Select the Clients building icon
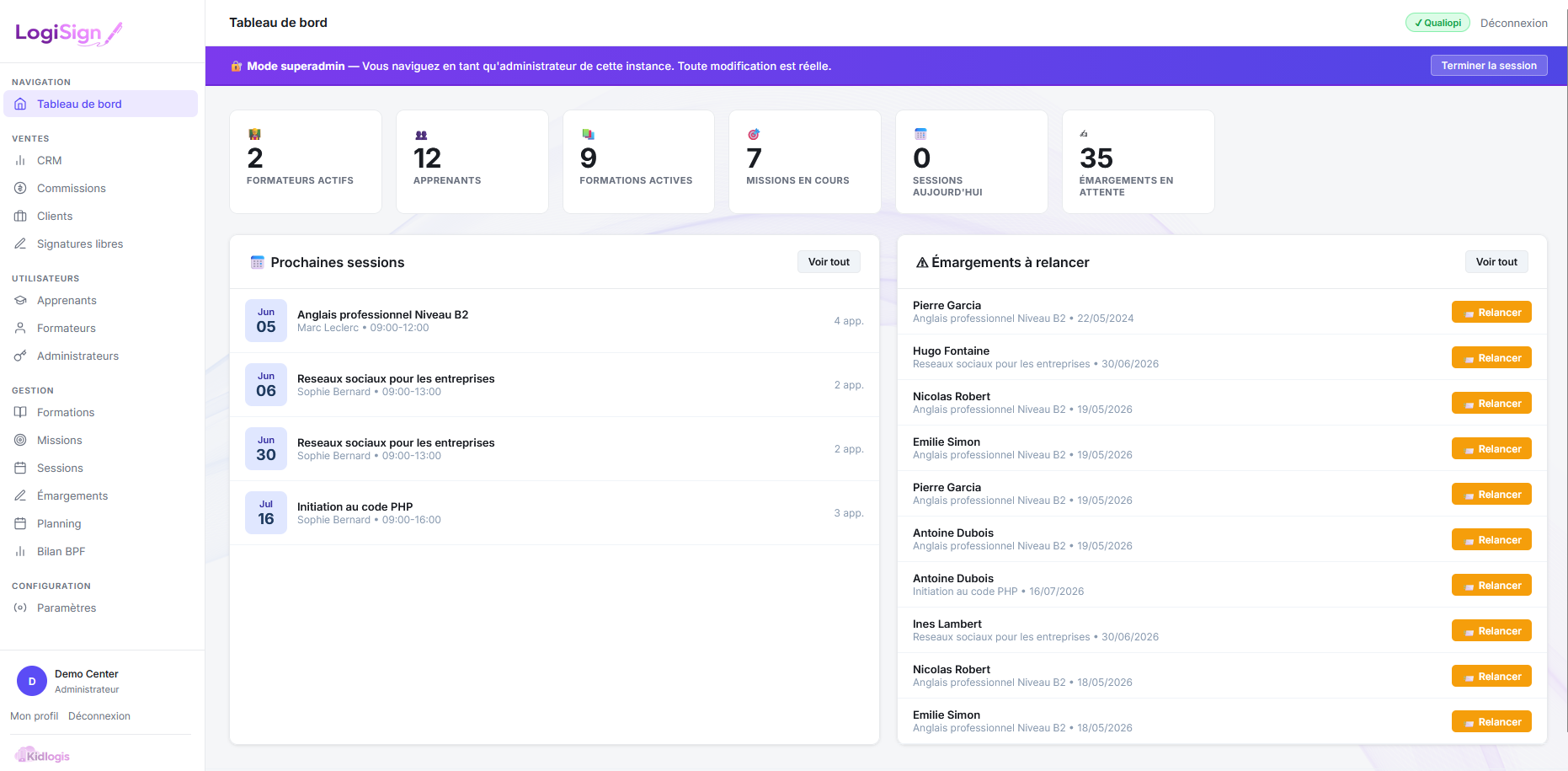This screenshot has height=771, width=1568. [x=20, y=216]
